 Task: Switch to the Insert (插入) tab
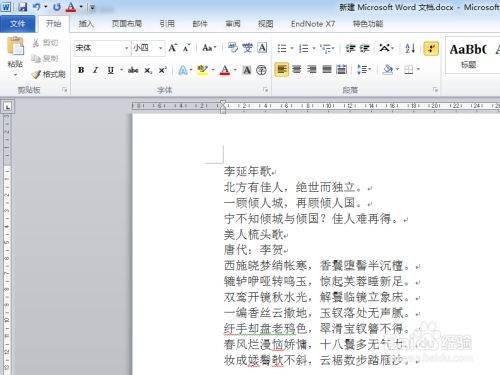click(x=86, y=24)
